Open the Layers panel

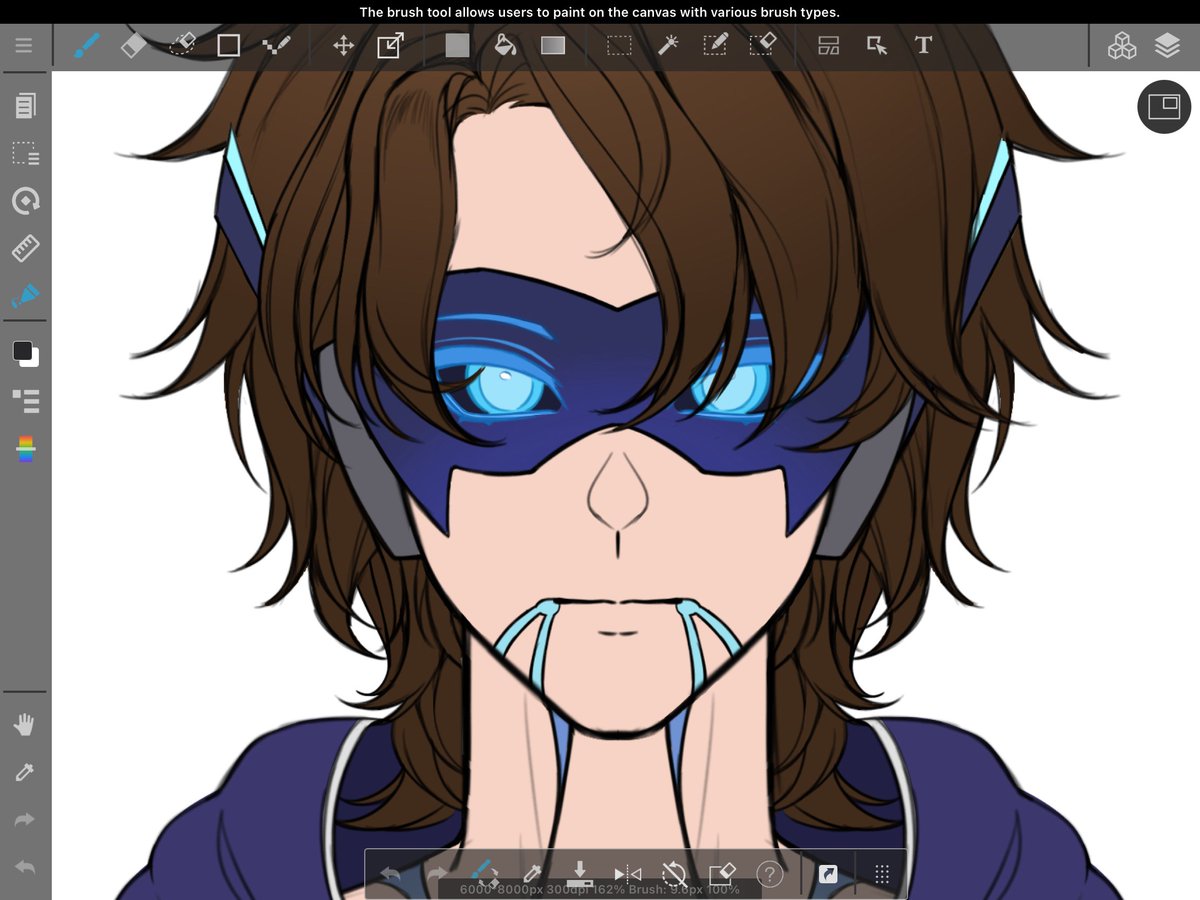(x=1167, y=46)
